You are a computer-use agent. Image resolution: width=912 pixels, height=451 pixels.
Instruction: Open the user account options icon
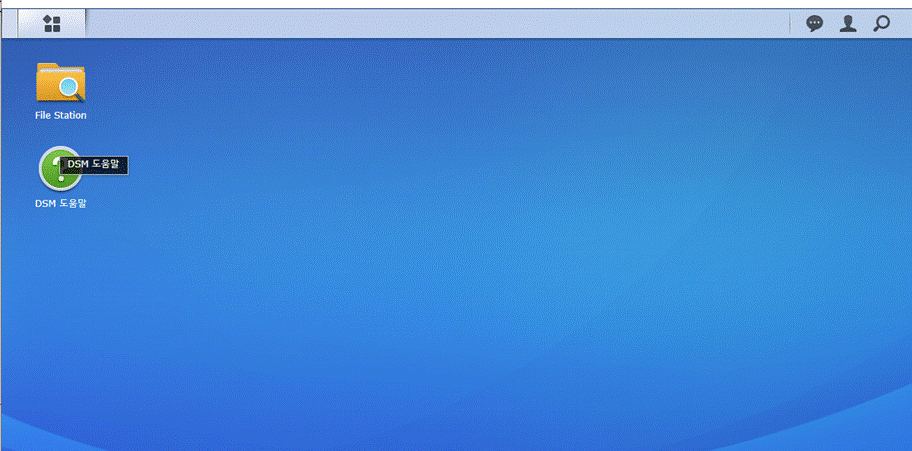(x=847, y=24)
